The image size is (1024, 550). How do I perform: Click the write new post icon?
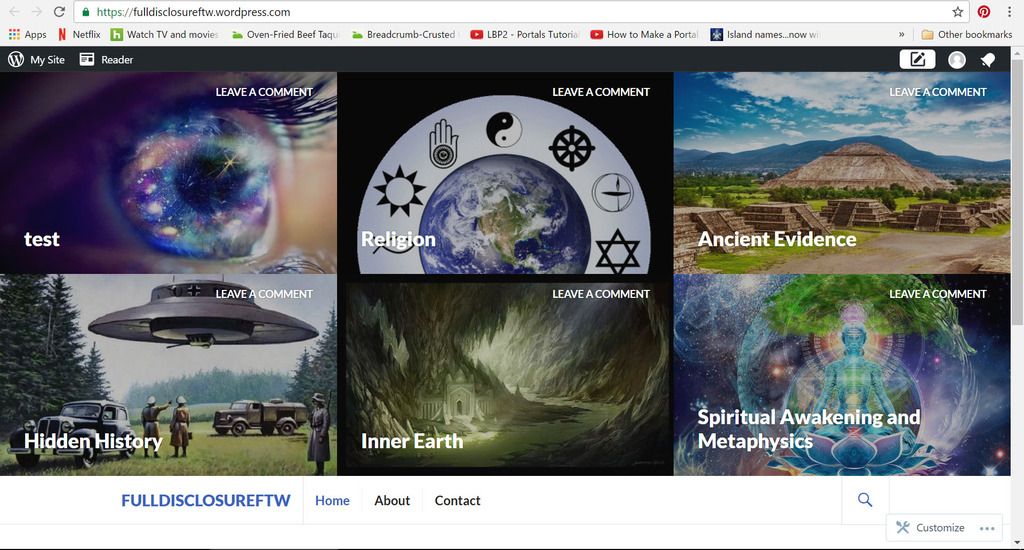[x=917, y=59]
